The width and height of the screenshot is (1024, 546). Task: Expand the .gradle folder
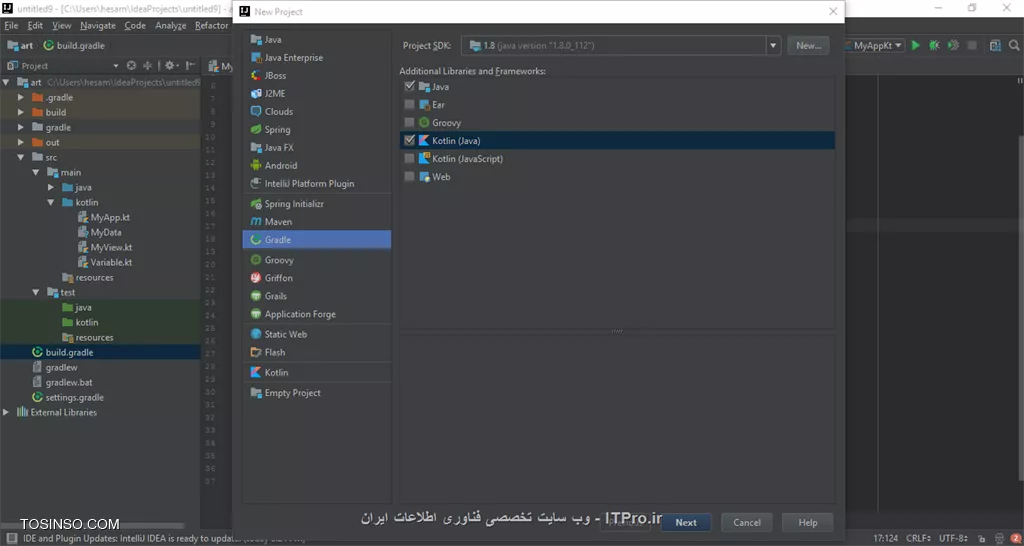point(21,97)
